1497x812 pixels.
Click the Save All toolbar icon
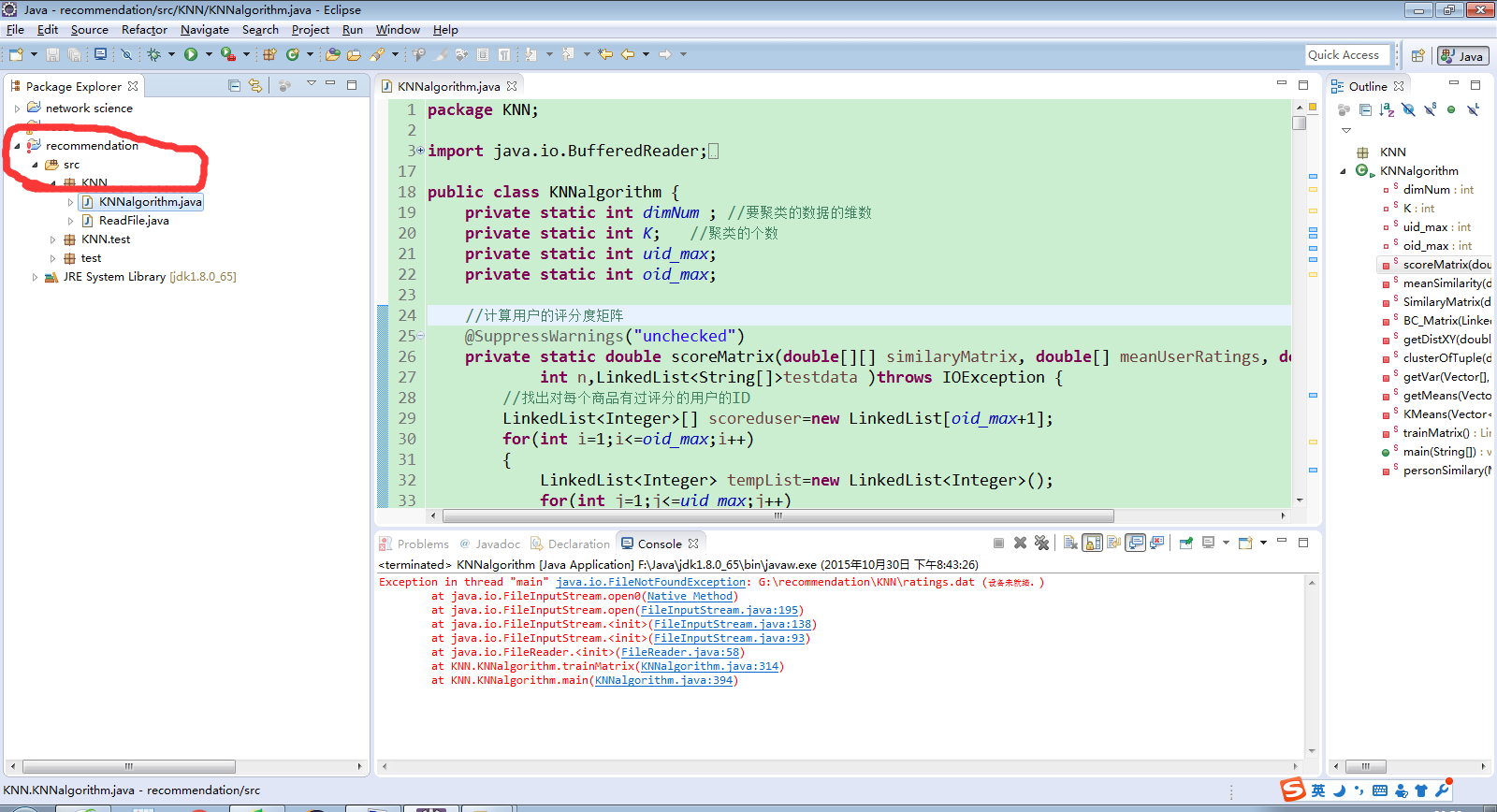(75, 55)
